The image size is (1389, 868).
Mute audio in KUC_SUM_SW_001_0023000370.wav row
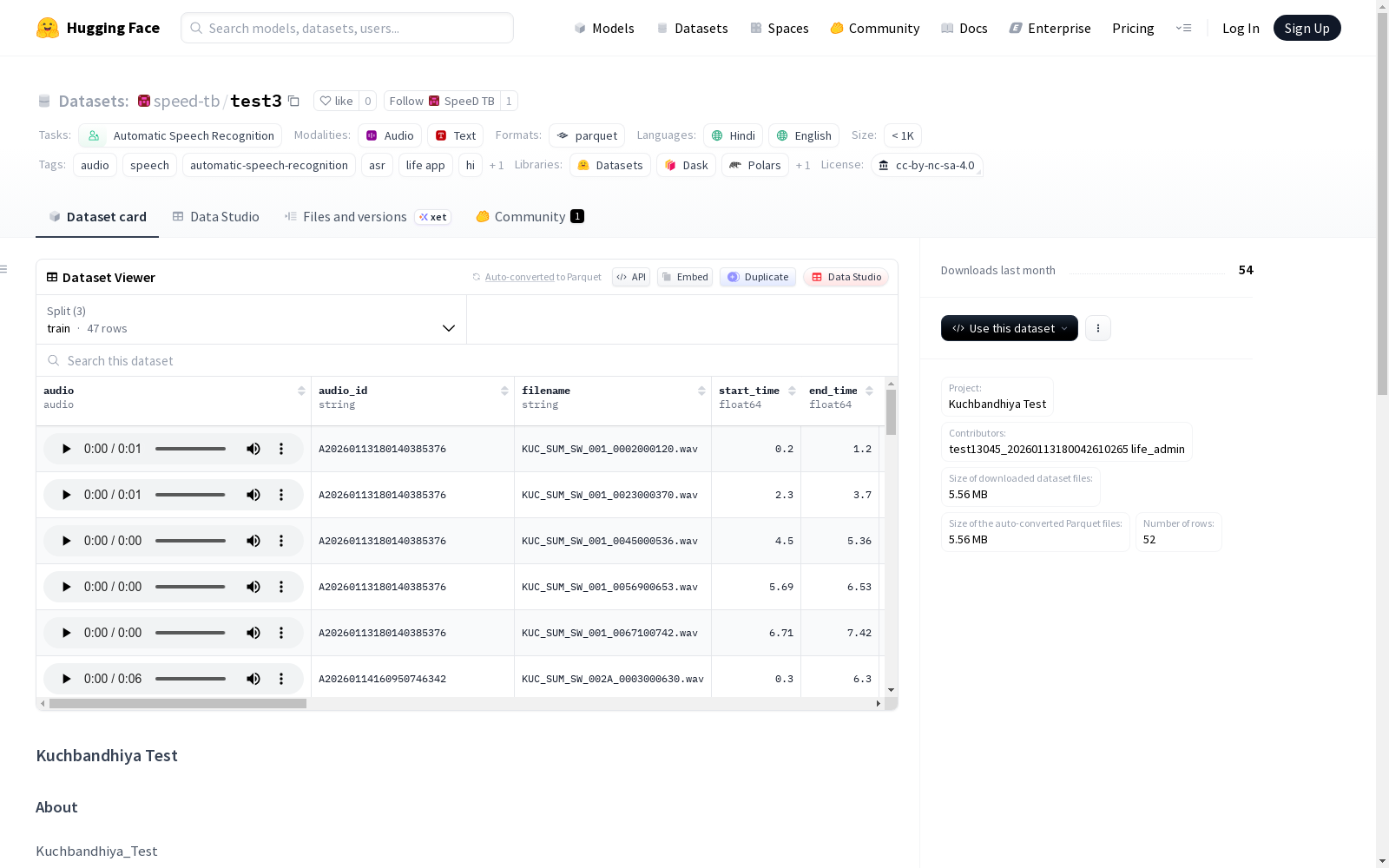coord(253,495)
